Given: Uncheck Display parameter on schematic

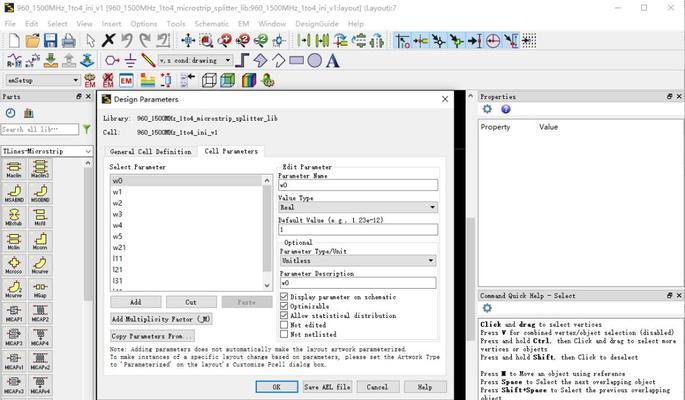Looking at the screenshot, I should [x=284, y=297].
